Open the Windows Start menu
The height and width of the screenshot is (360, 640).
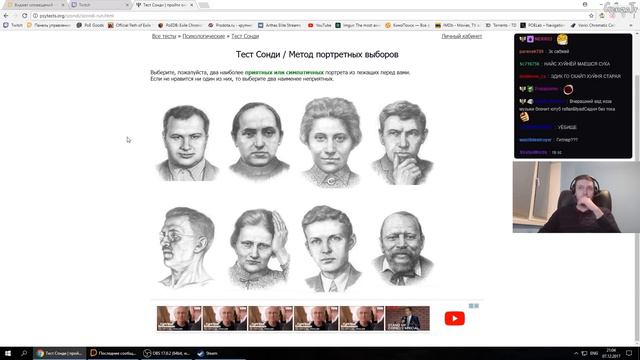pos(8,353)
